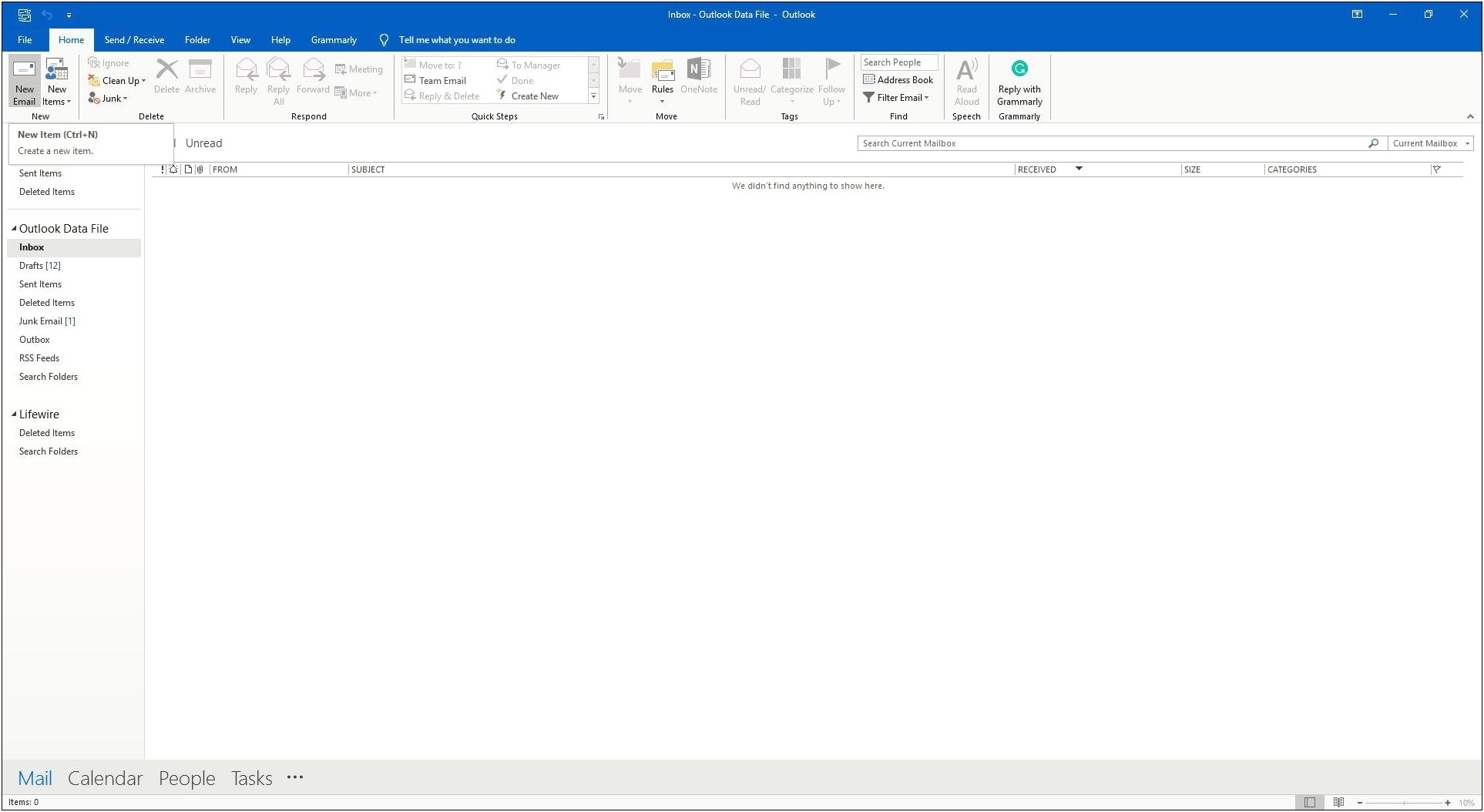The width and height of the screenshot is (1484, 812).
Task: Select the Unread filter
Action: pyautogui.click(x=203, y=143)
